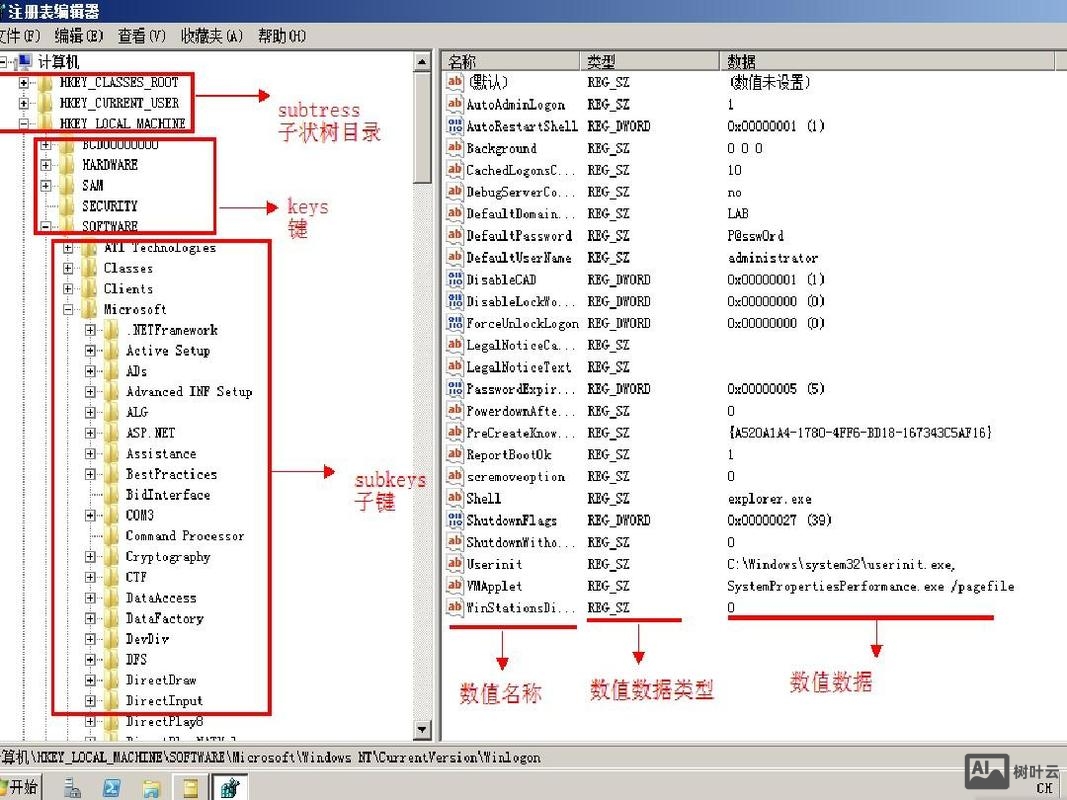This screenshot has height=800, width=1067.
Task: Open Server Manager from the taskbar
Action: [x=72, y=788]
